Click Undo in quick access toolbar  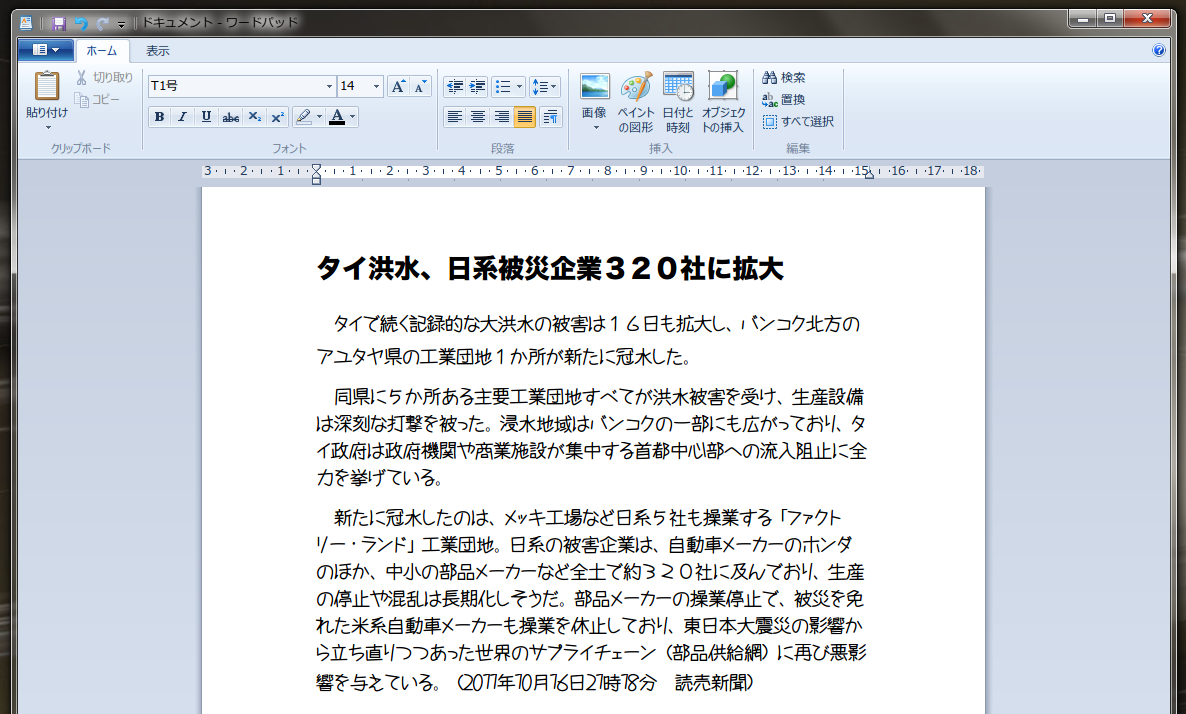pos(81,23)
